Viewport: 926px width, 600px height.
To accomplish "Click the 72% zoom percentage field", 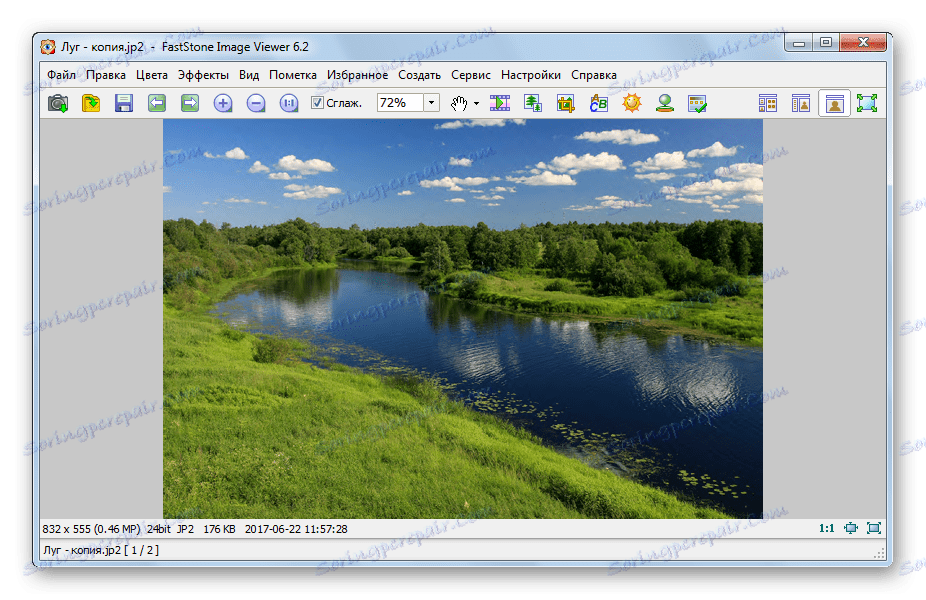I will point(400,103).
